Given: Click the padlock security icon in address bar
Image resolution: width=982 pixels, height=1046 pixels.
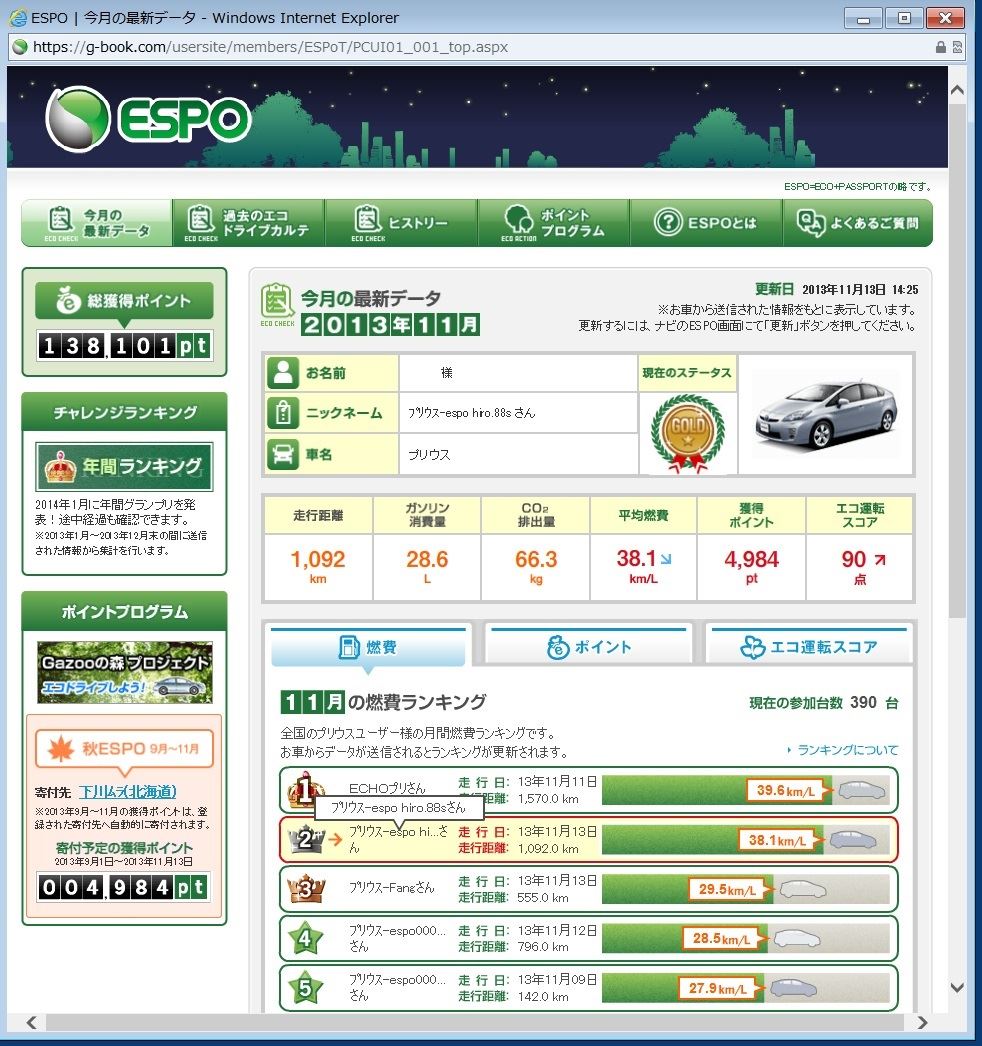Looking at the screenshot, I should [941, 47].
